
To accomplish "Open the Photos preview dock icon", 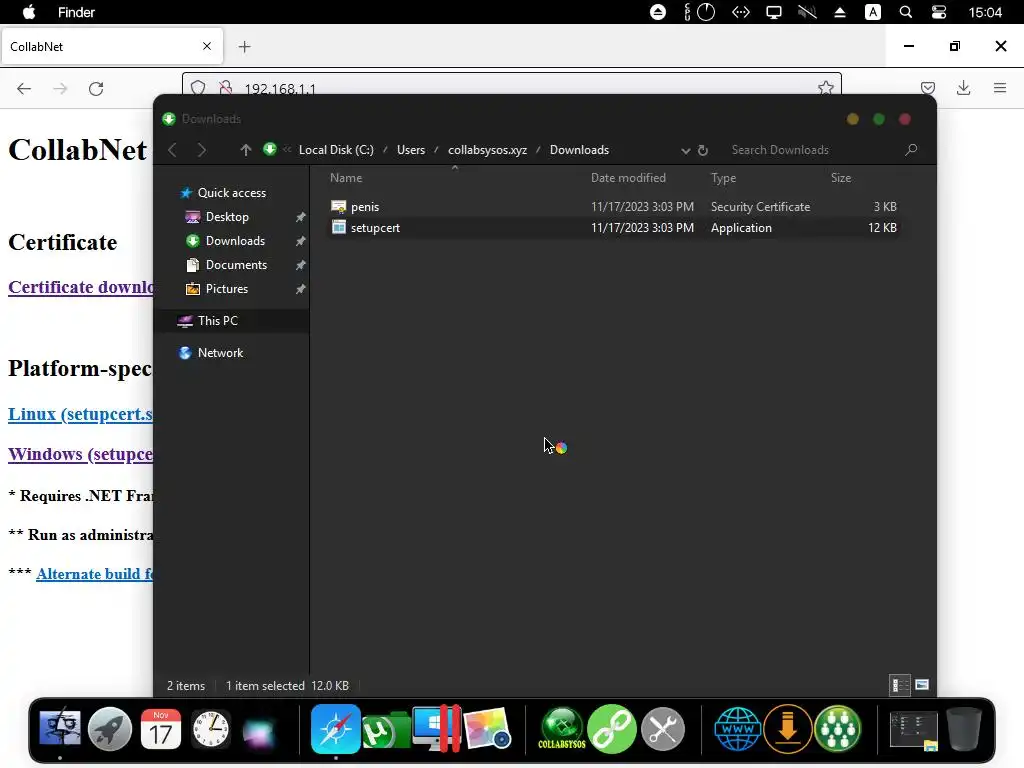I will coord(487,728).
